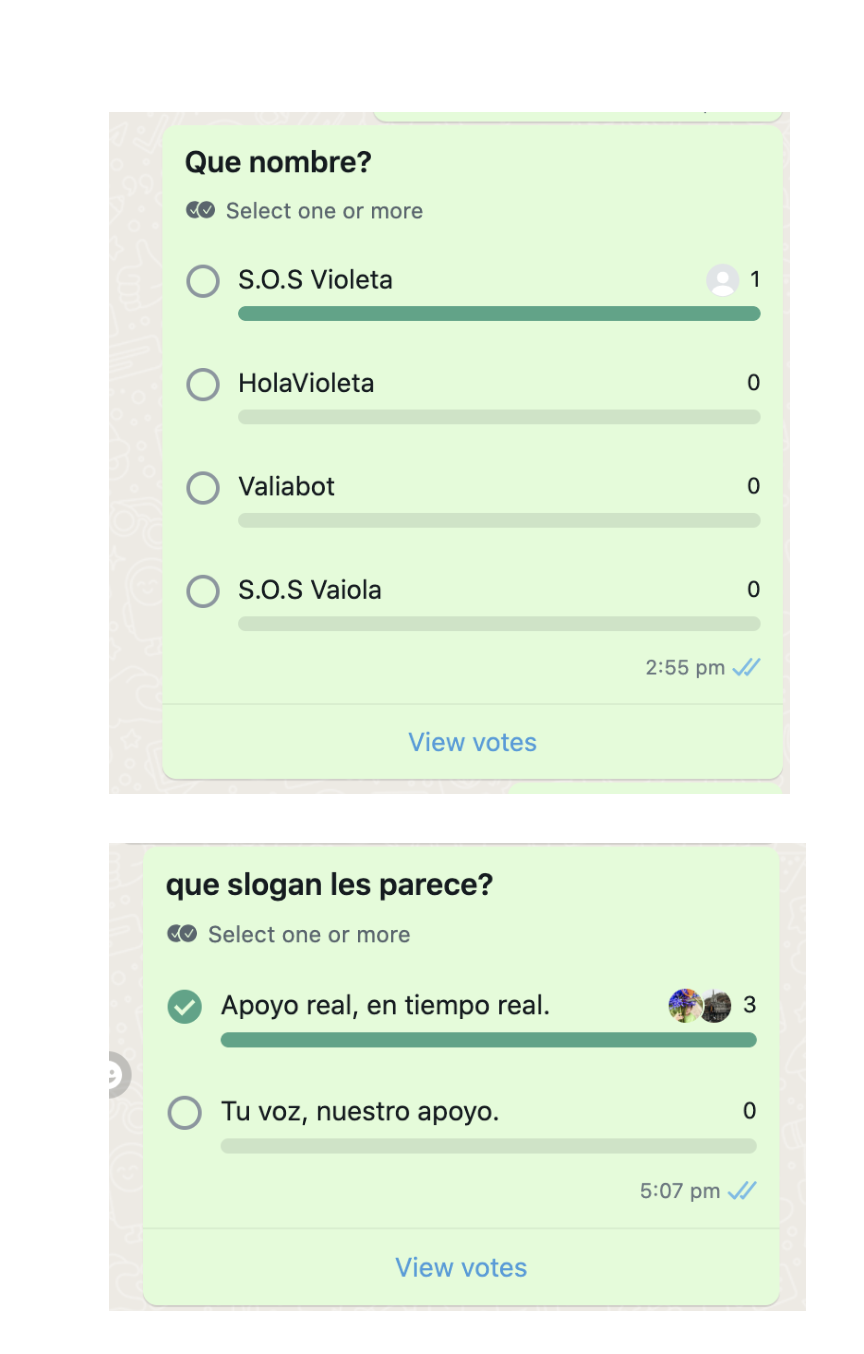Screen dimensions: 864x1354
Task: Select the S.O.S Violeta poll option
Action: [x=203, y=281]
